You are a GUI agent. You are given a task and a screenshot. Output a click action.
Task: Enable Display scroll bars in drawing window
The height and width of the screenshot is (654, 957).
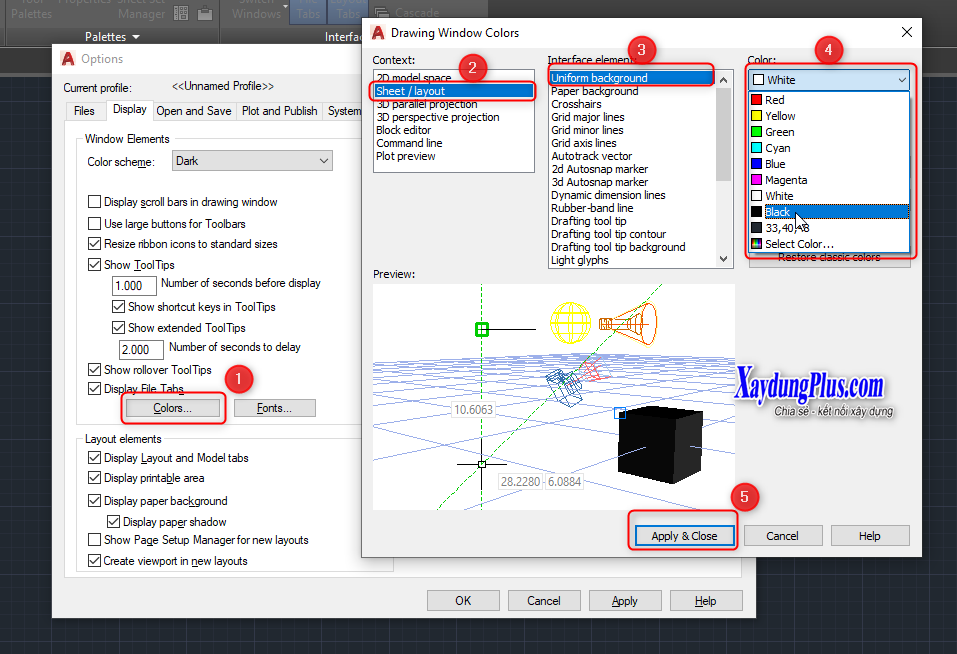click(95, 202)
